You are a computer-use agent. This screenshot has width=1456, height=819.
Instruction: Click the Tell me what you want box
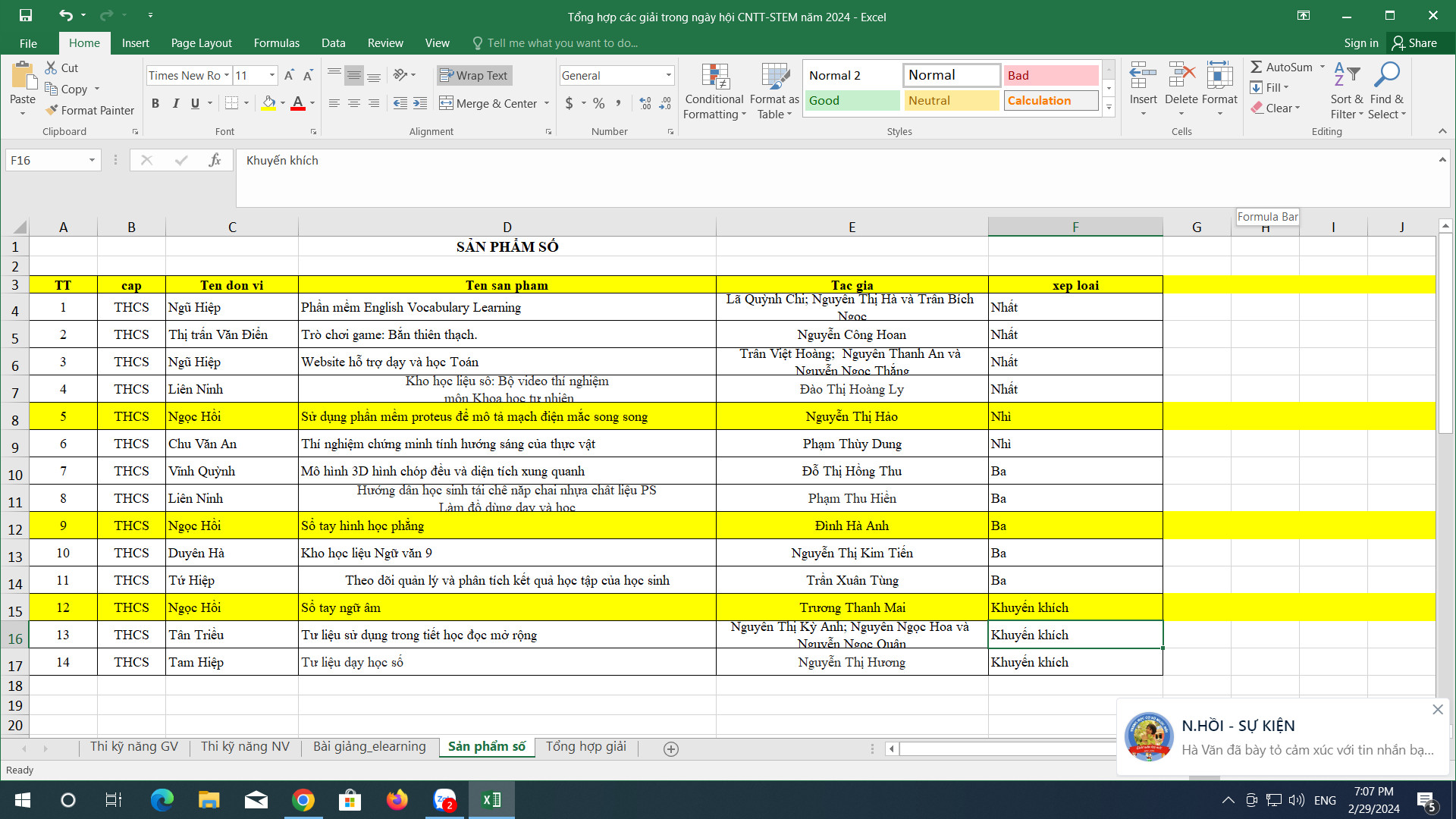561,43
